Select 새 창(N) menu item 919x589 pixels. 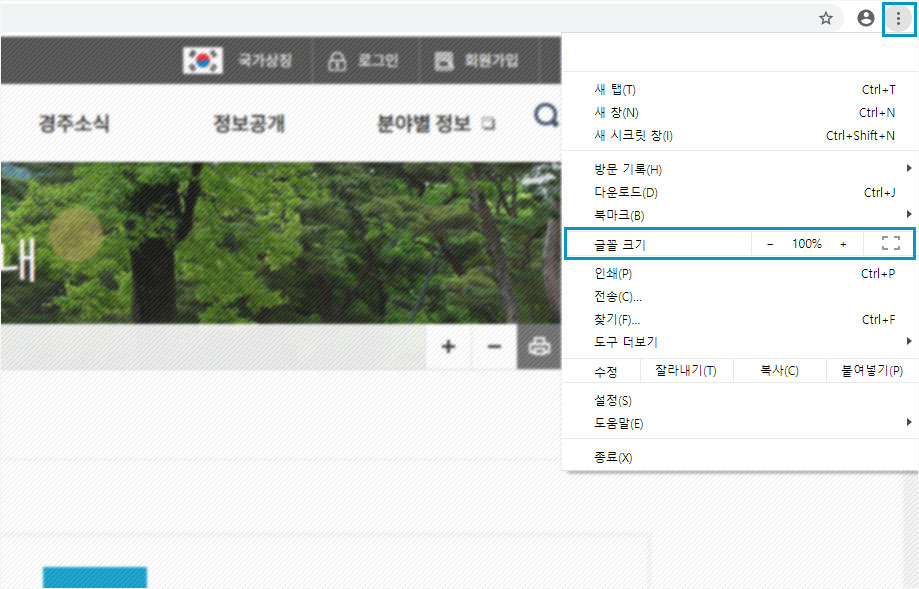(740, 113)
